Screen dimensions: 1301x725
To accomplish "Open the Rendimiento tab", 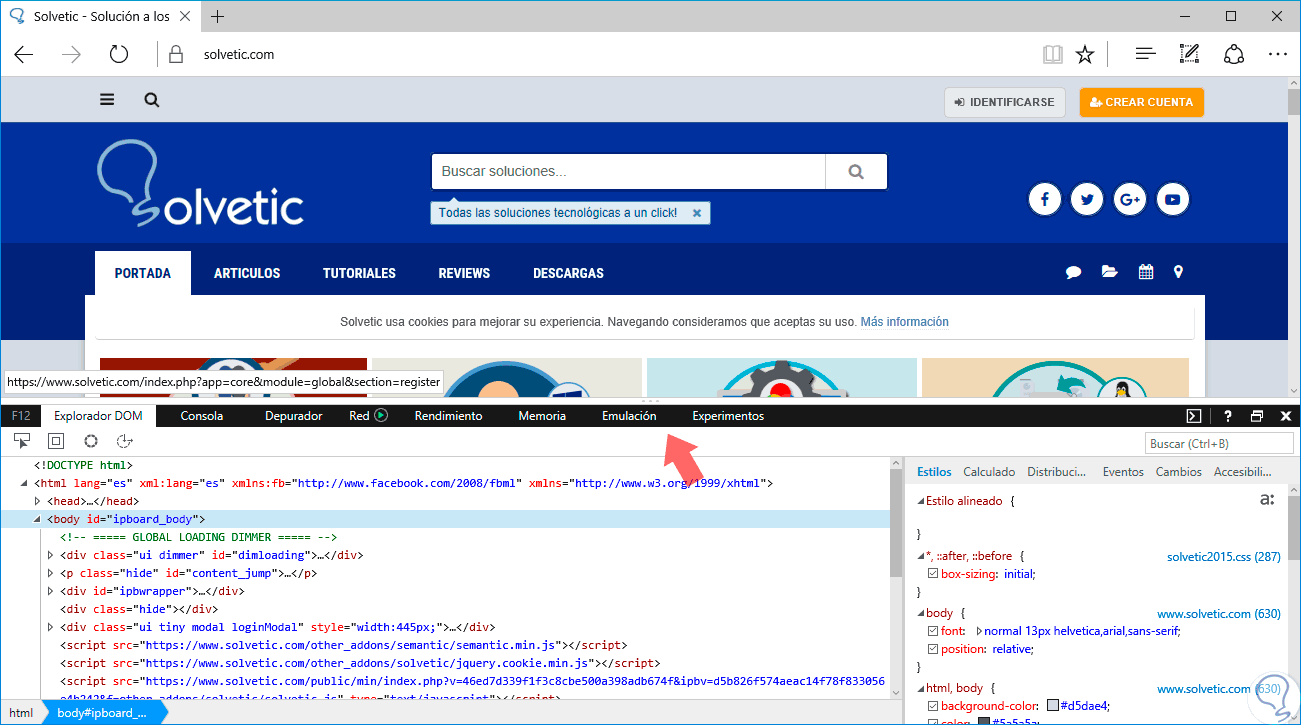I will tap(449, 416).
